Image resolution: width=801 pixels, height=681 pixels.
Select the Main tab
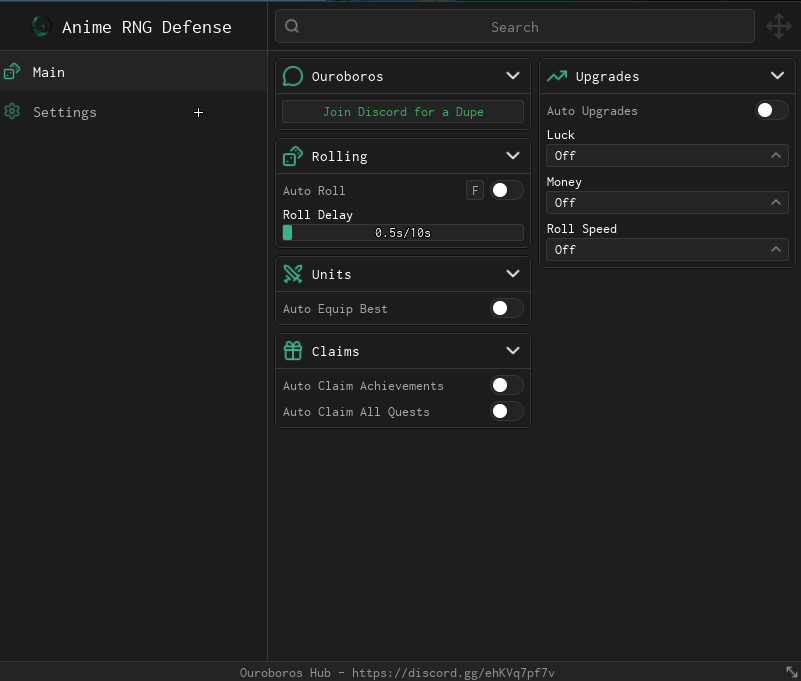pyautogui.click(x=133, y=72)
